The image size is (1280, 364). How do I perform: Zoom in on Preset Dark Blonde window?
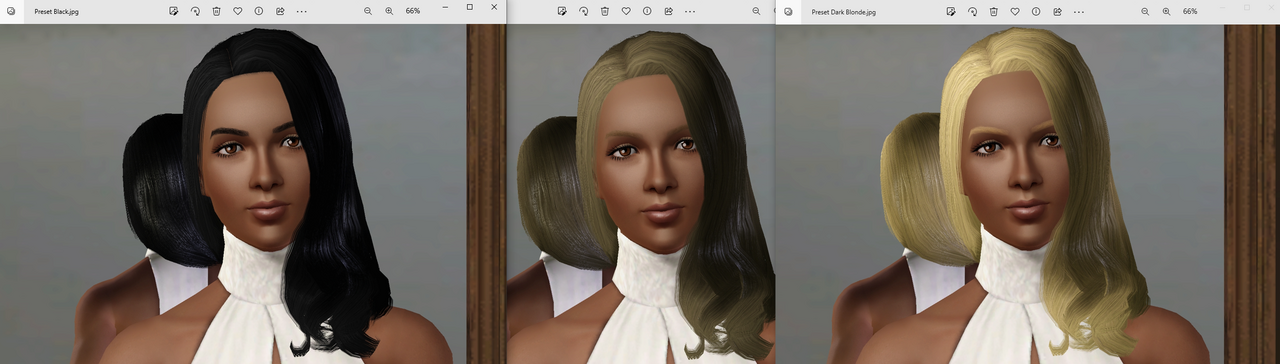click(1166, 11)
